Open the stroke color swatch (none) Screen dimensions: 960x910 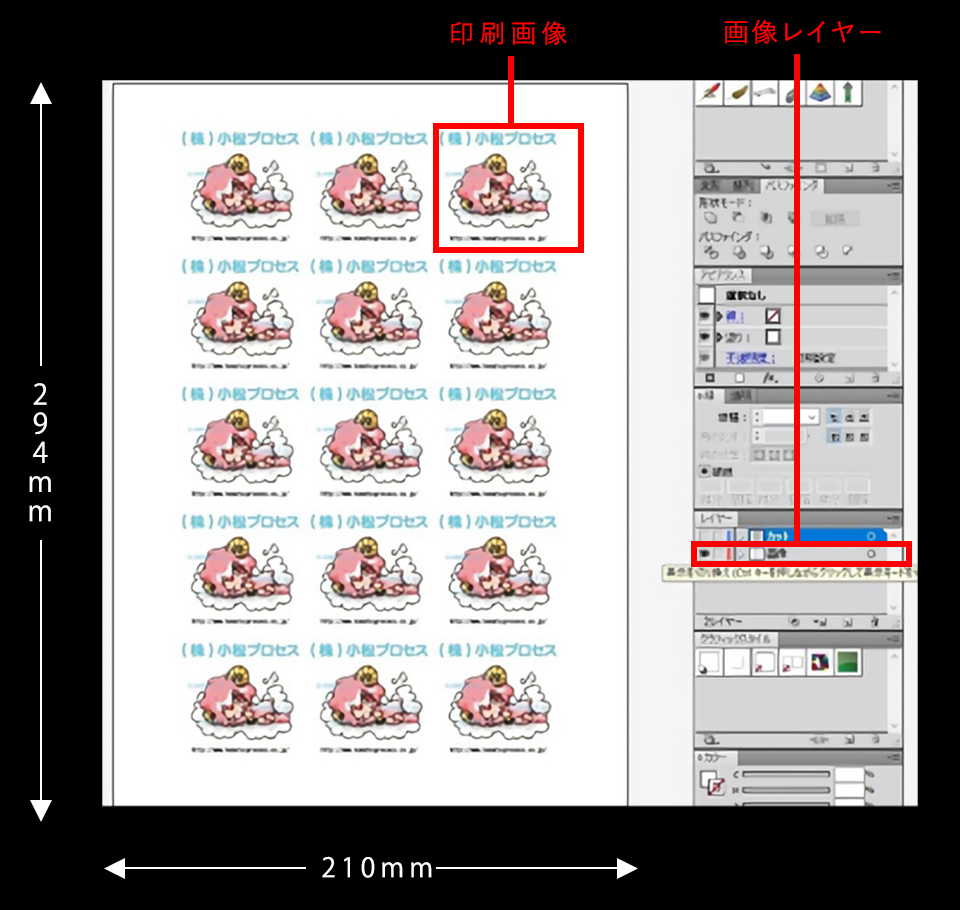pos(773,316)
